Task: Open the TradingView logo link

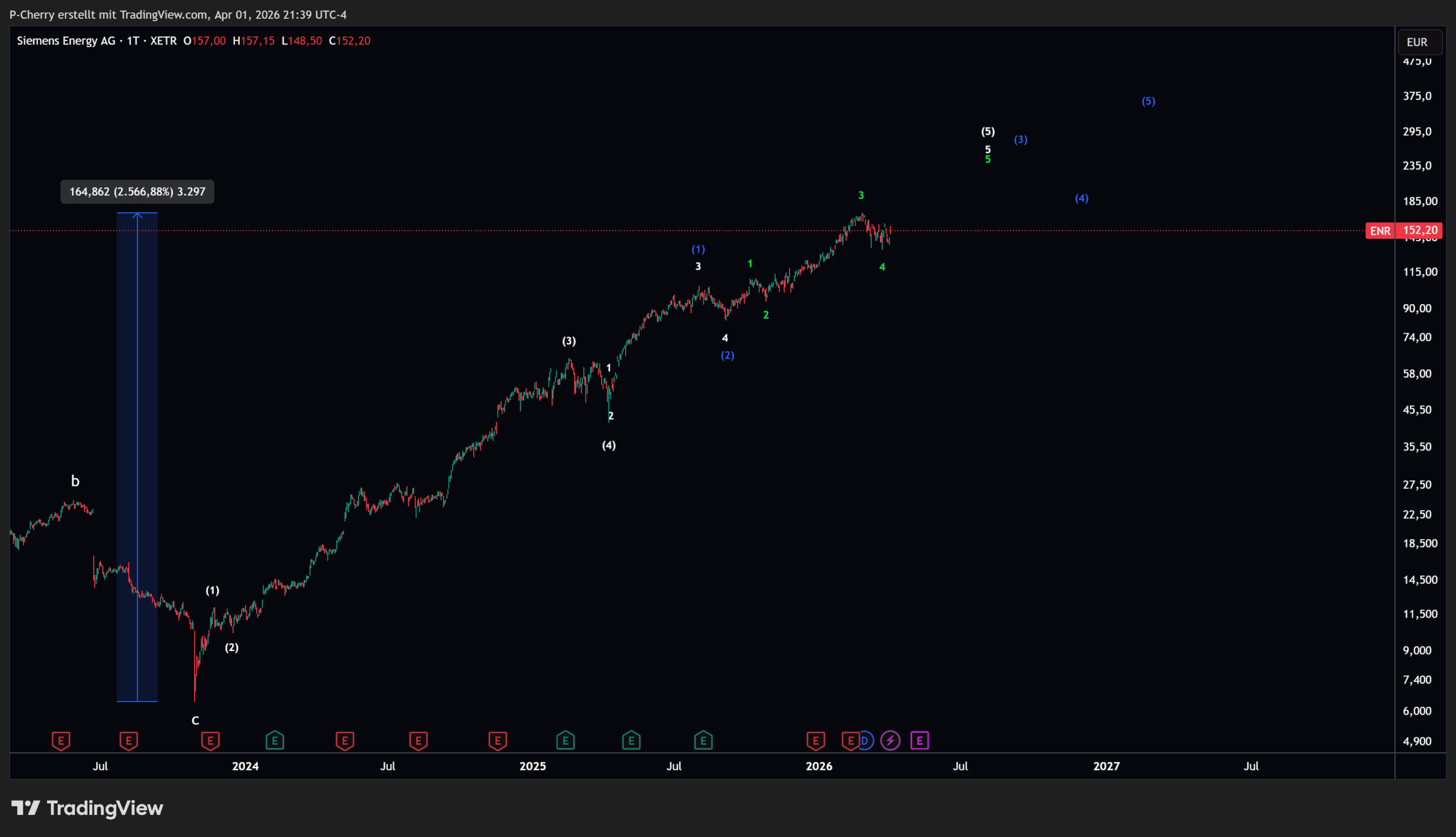Action: pyautogui.click(x=88, y=808)
